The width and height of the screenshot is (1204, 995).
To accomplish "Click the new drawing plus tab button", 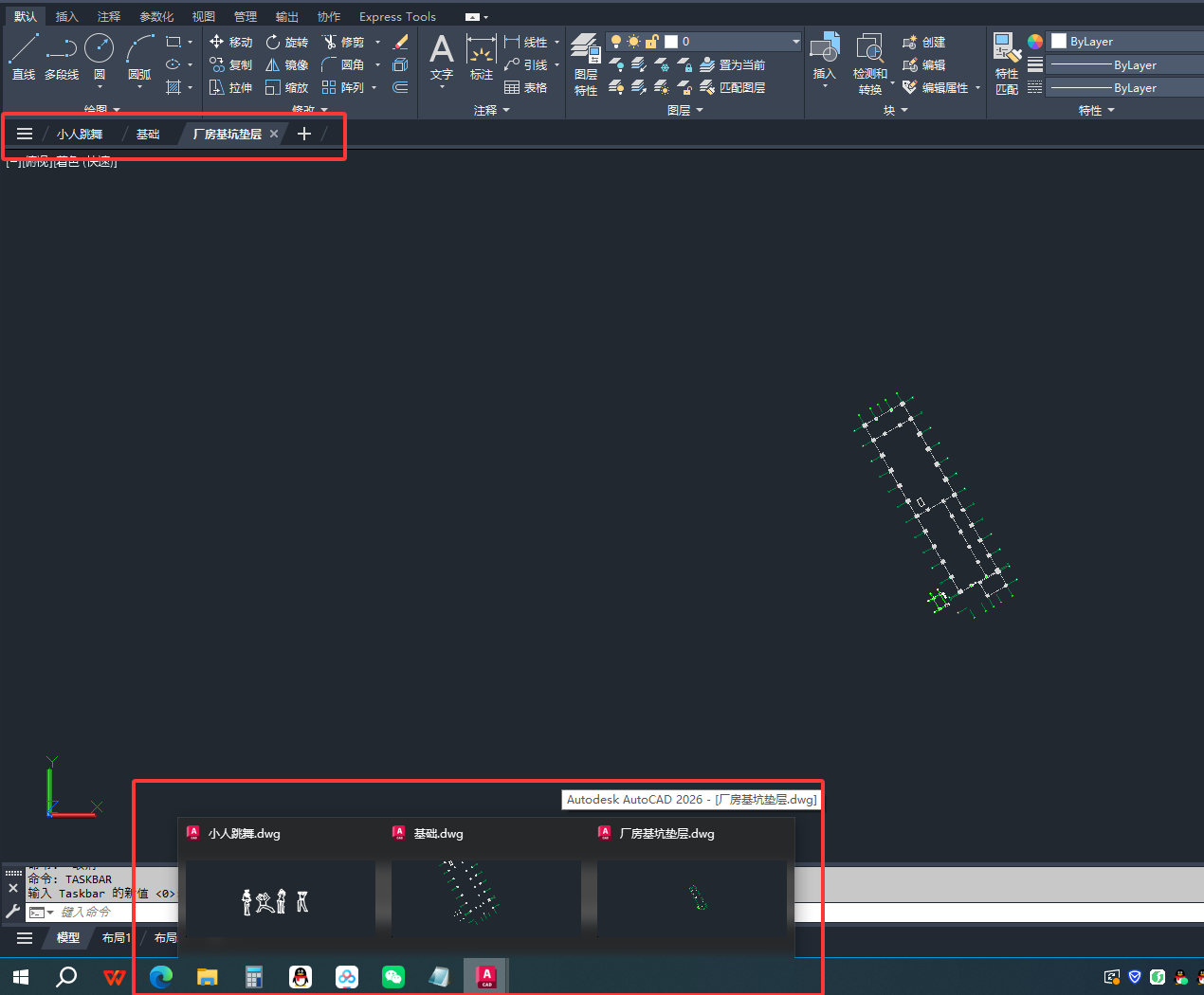I will coord(304,134).
